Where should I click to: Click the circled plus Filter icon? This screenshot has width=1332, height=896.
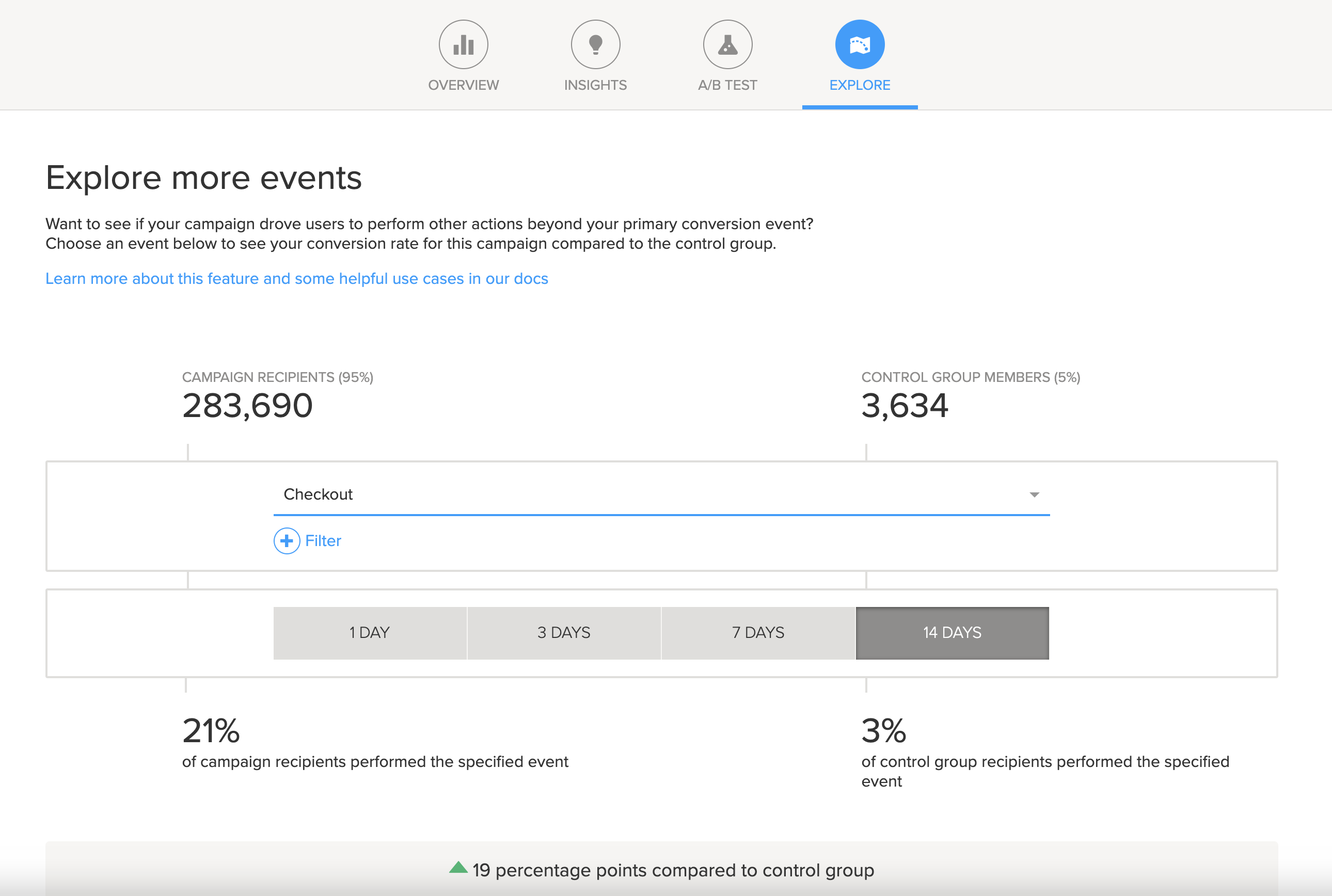tap(287, 540)
